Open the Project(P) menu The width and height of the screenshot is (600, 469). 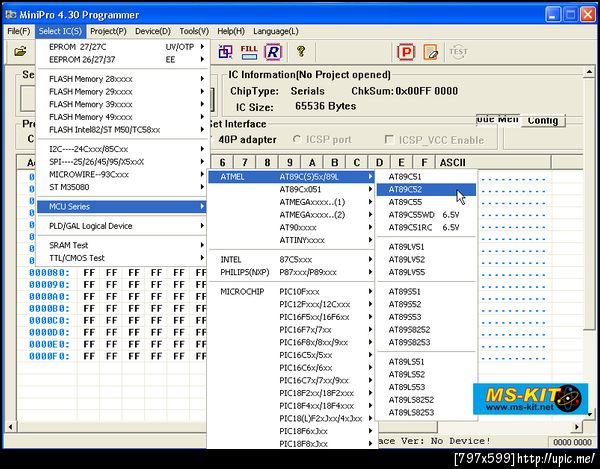(108, 31)
